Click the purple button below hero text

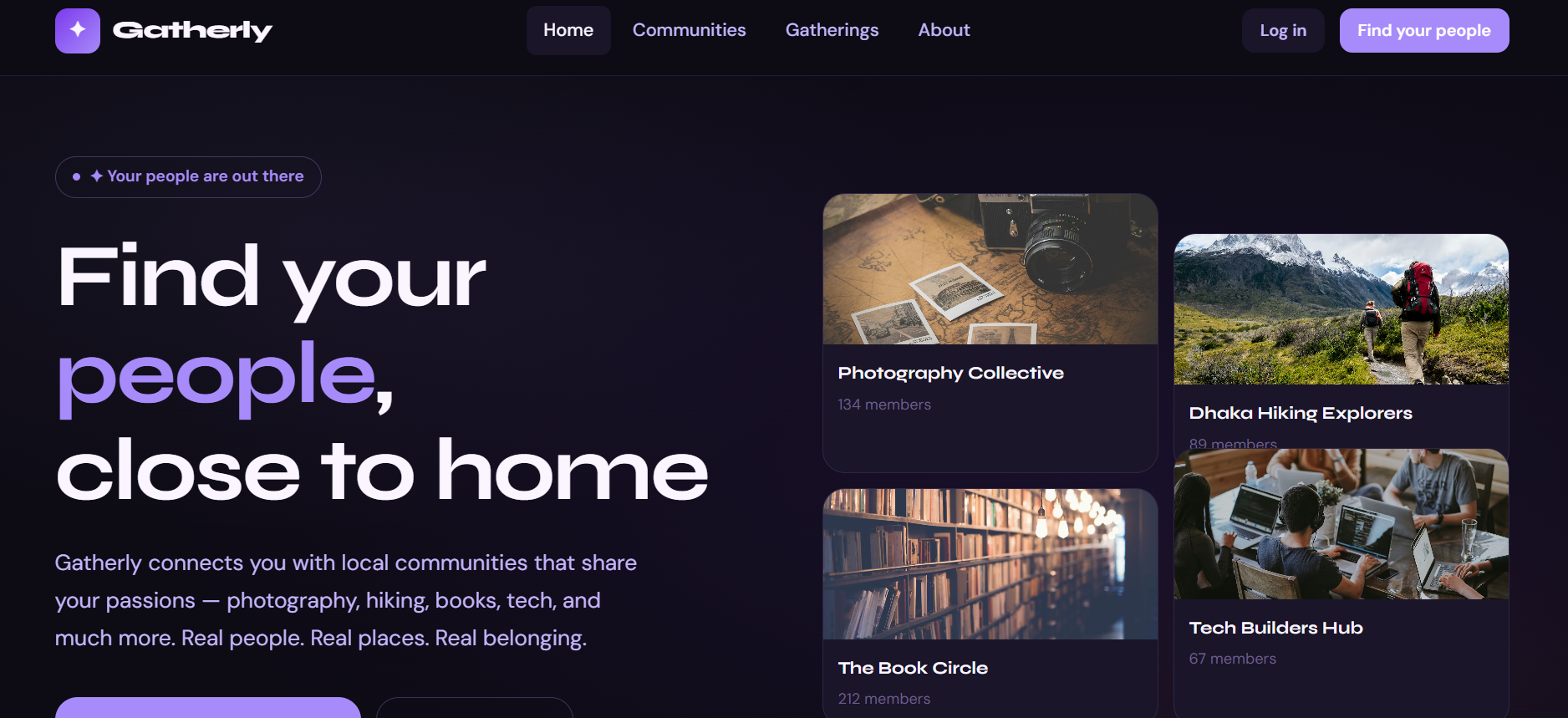[x=208, y=707]
